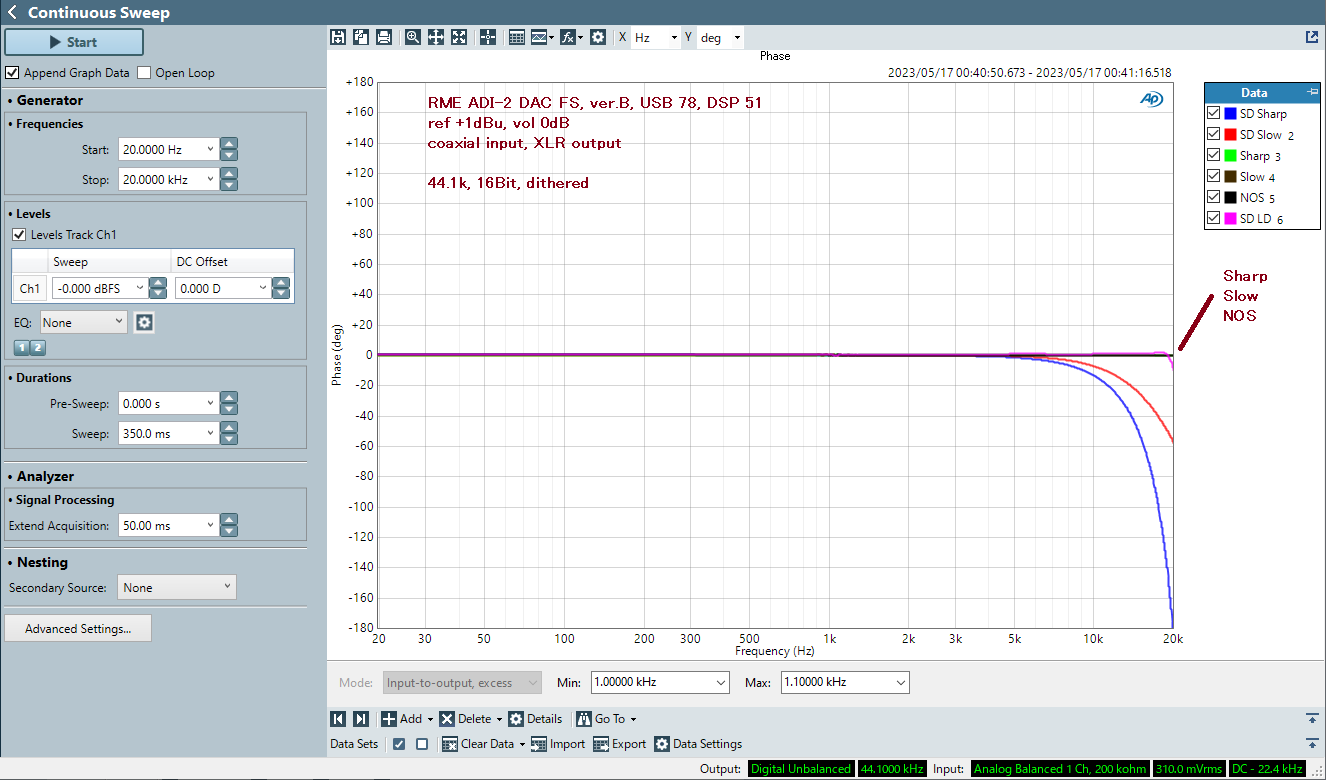The height and width of the screenshot is (780, 1326).
Task: Click the blue SD Sharp color swatch
Action: (1230, 114)
